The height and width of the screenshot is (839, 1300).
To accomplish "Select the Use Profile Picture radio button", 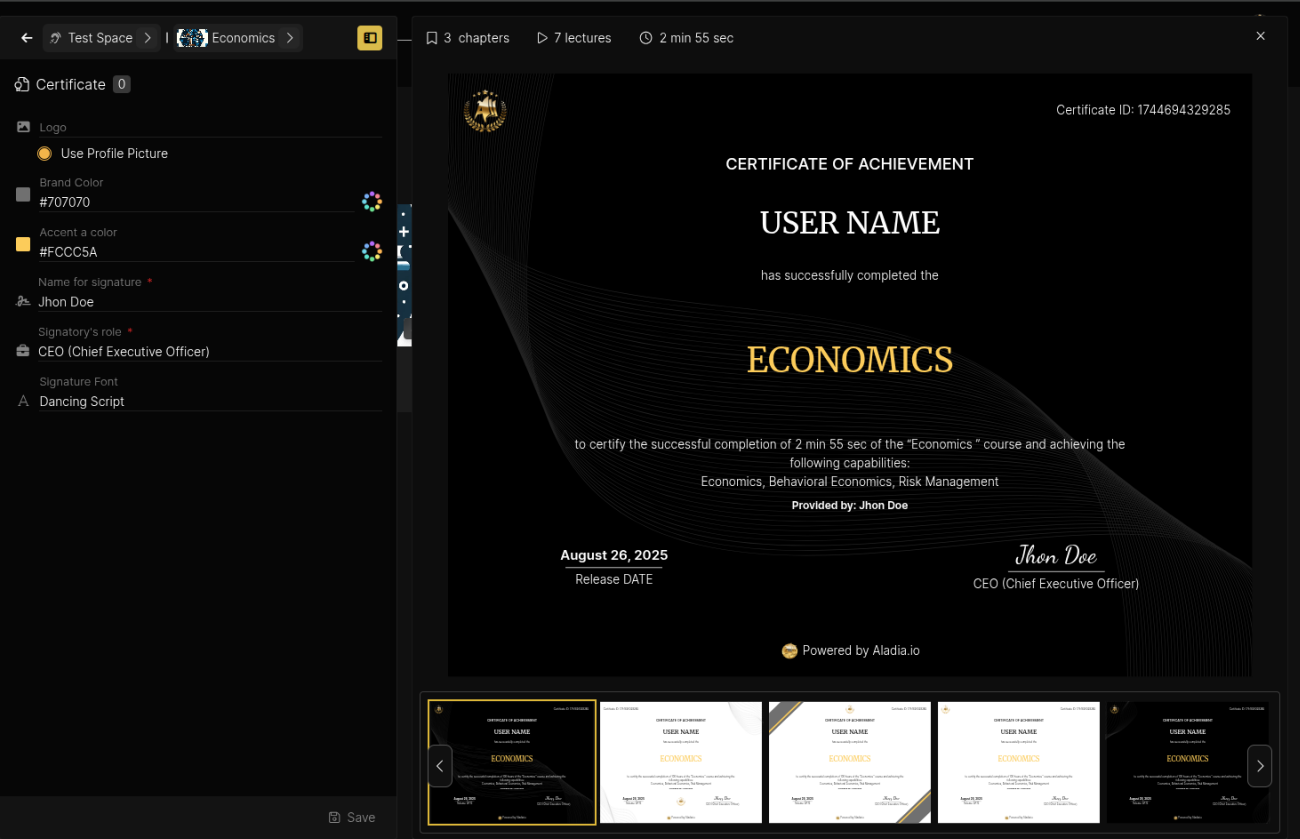I will click(x=44, y=153).
